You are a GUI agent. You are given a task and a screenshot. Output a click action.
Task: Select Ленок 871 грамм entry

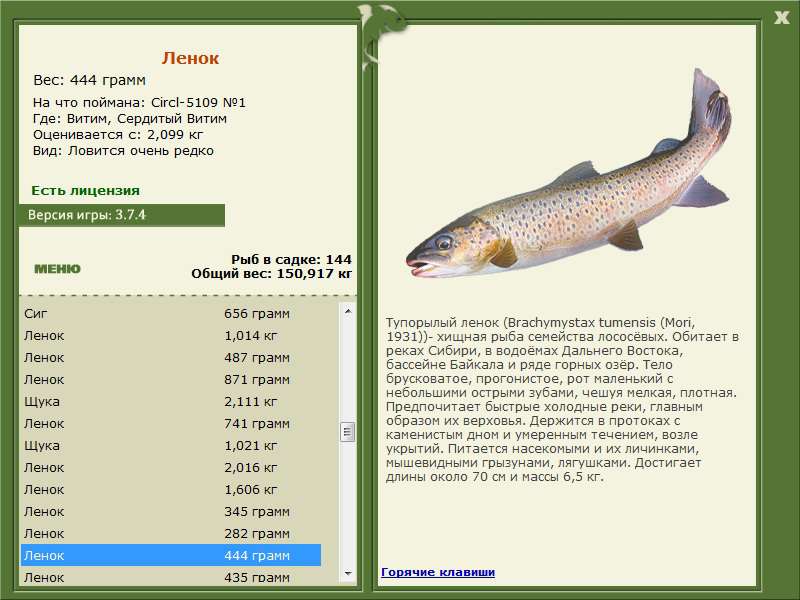click(x=170, y=379)
